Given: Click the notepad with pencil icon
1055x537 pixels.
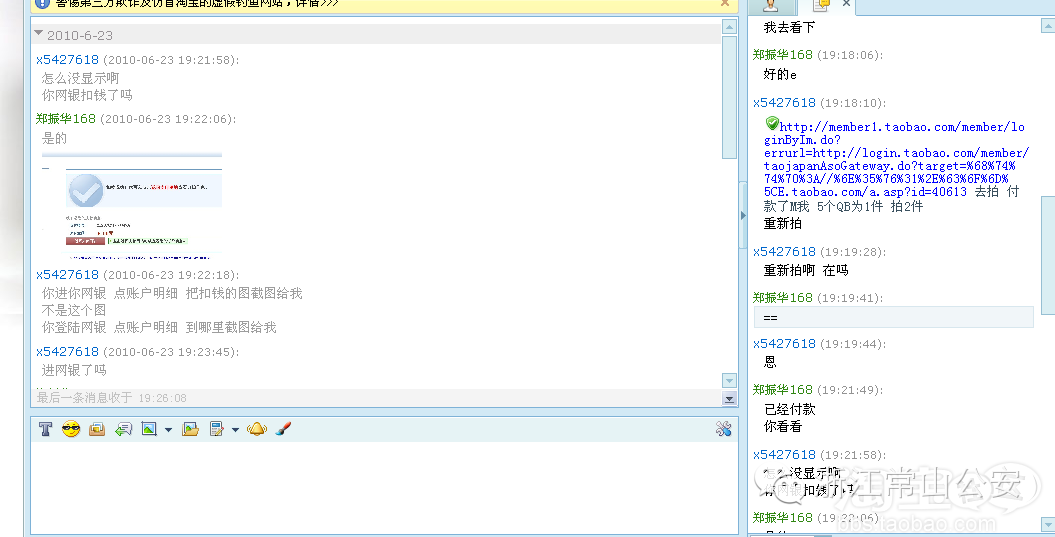Looking at the screenshot, I should click(x=217, y=429).
